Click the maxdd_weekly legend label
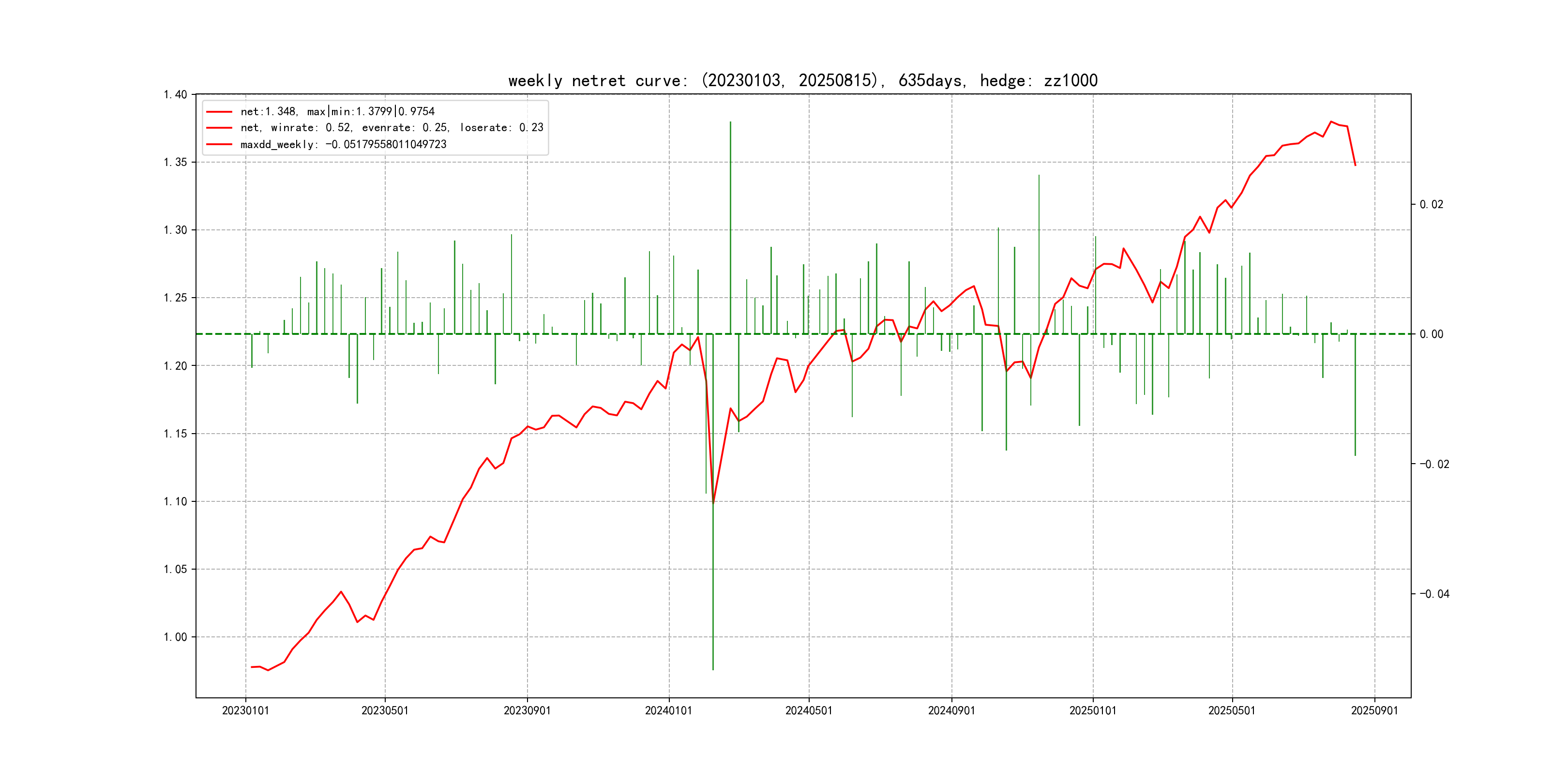 (x=343, y=144)
